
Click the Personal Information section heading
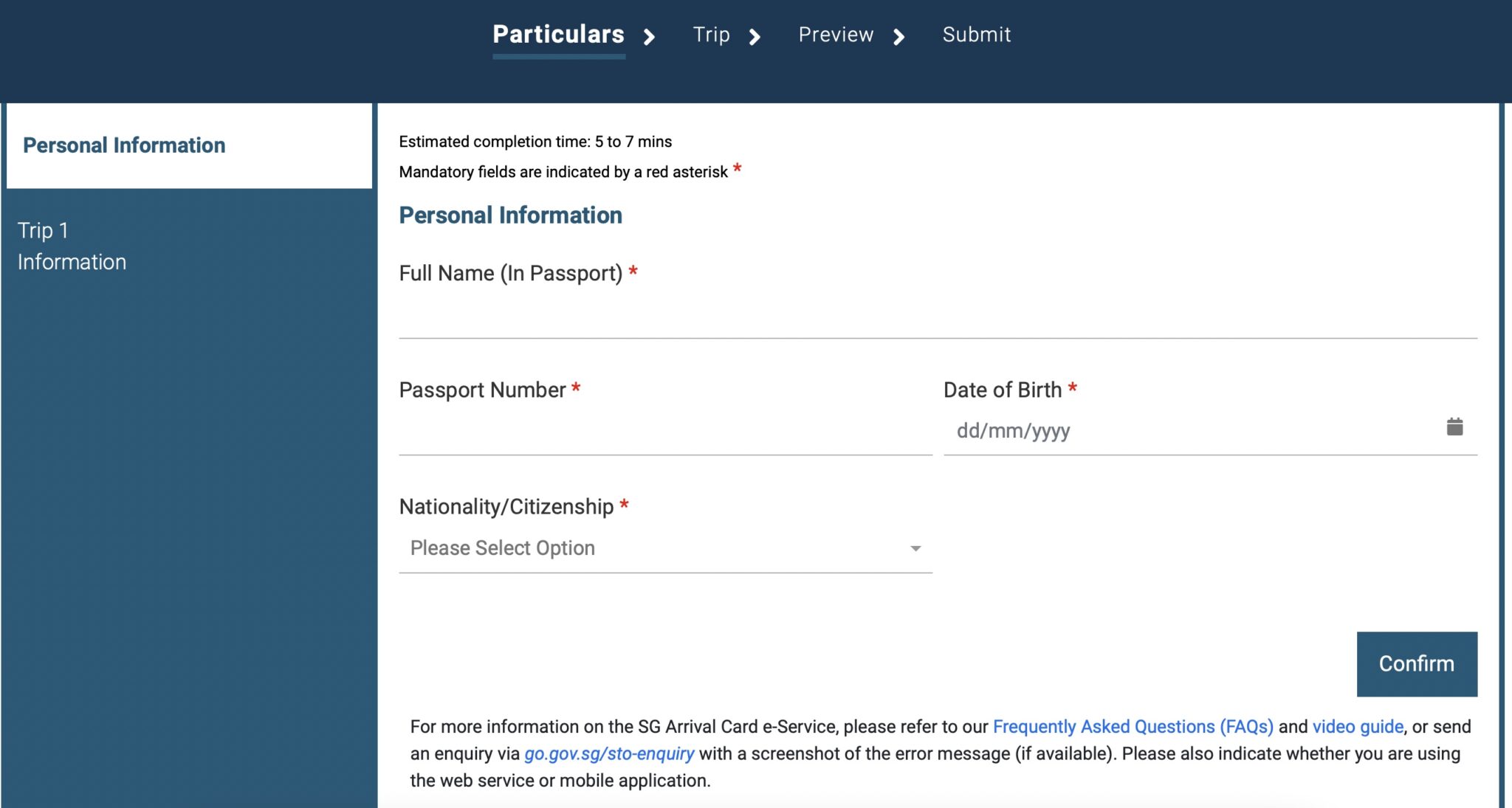click(x=510, y=215)
